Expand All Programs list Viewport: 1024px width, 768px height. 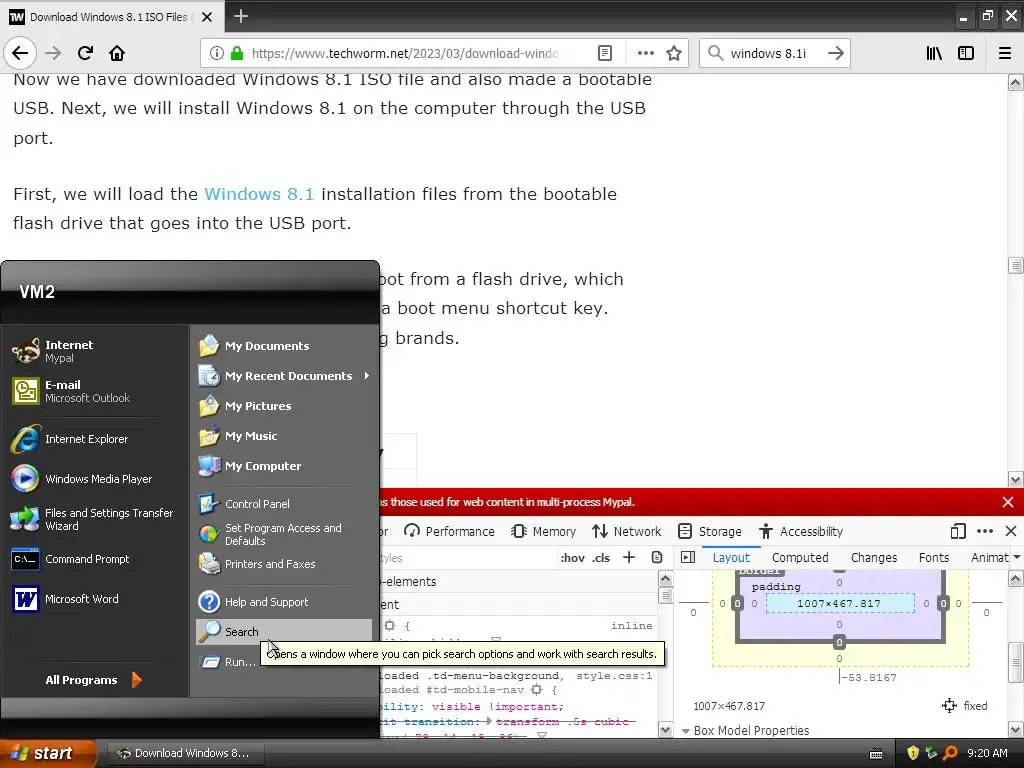point(93,680)
